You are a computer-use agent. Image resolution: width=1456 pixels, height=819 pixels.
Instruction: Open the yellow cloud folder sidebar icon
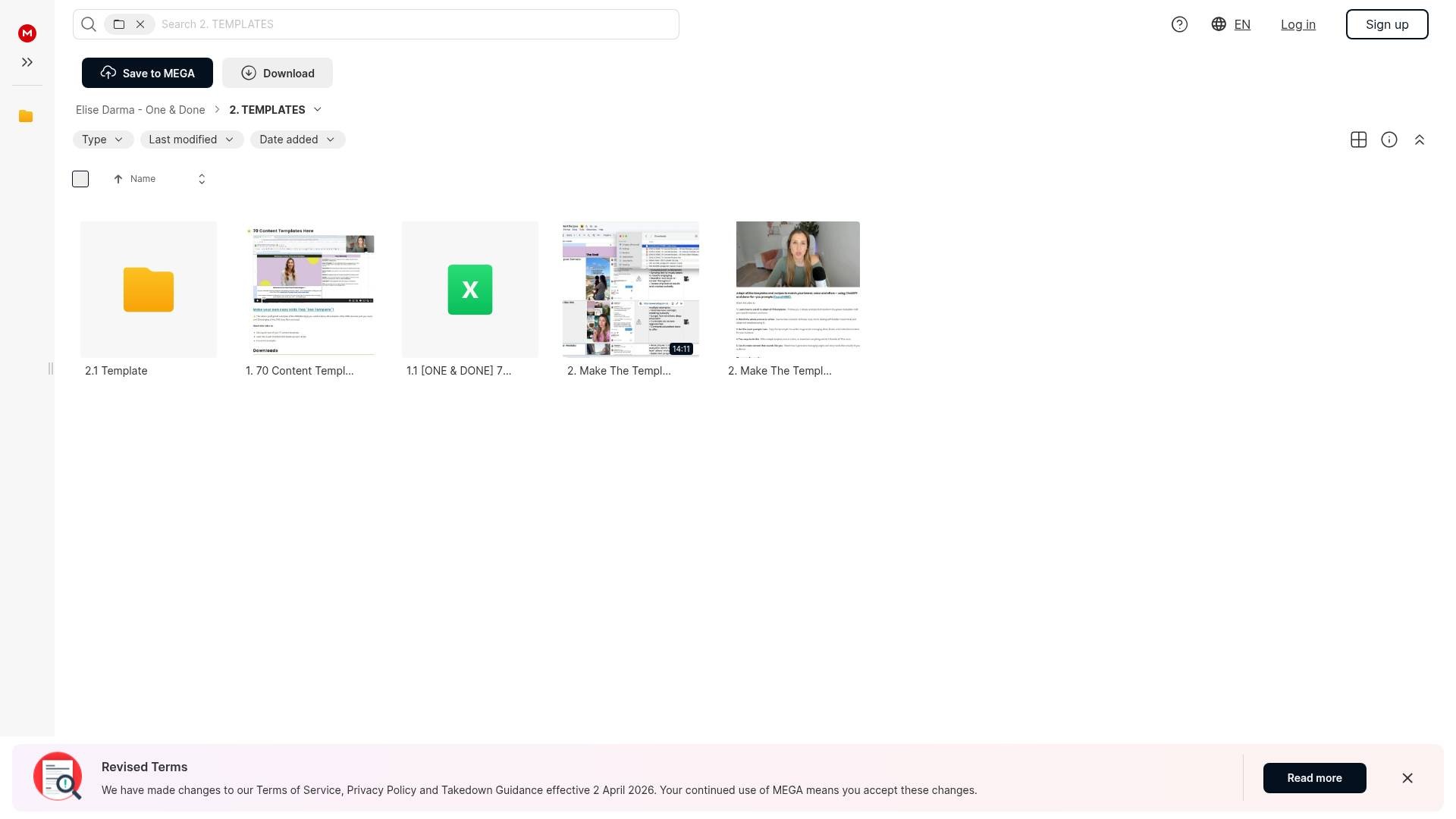point(26,116)
